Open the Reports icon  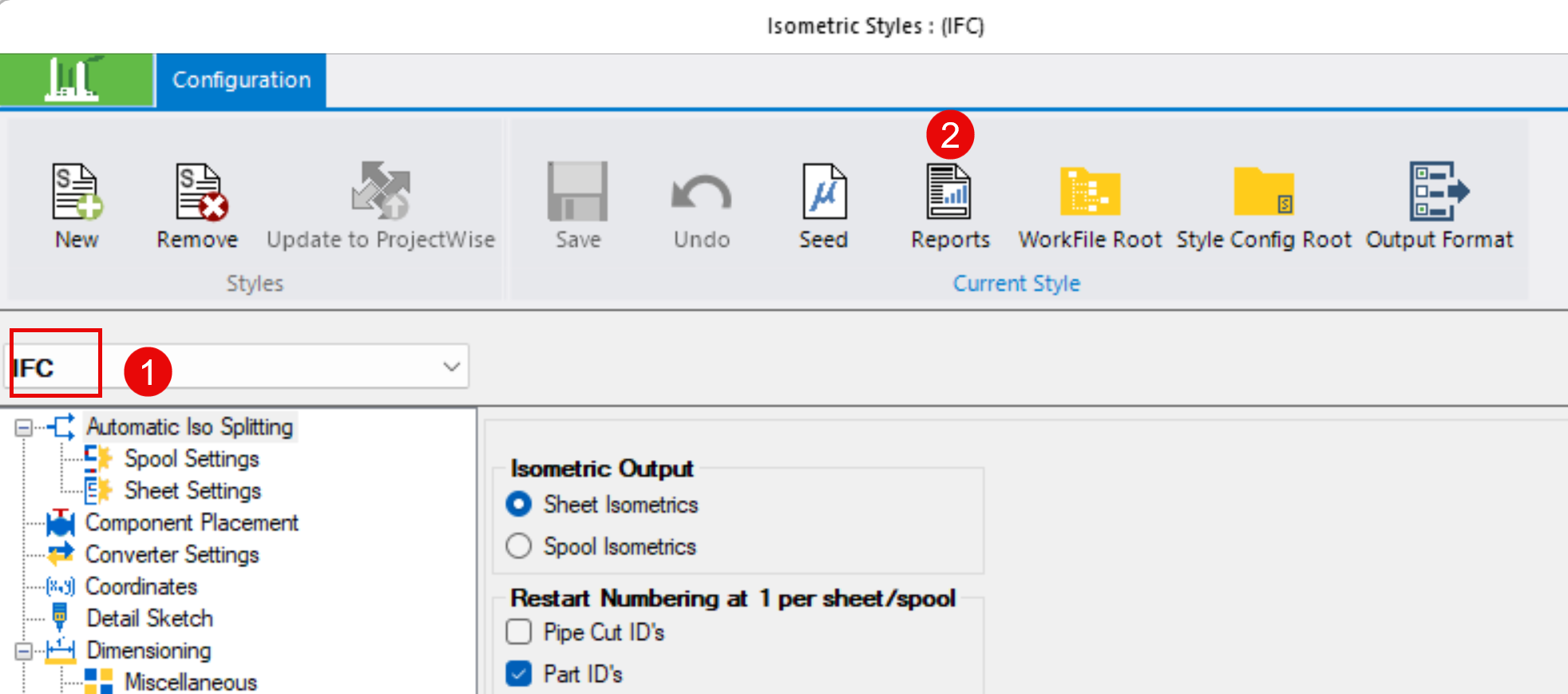(949, 192)
